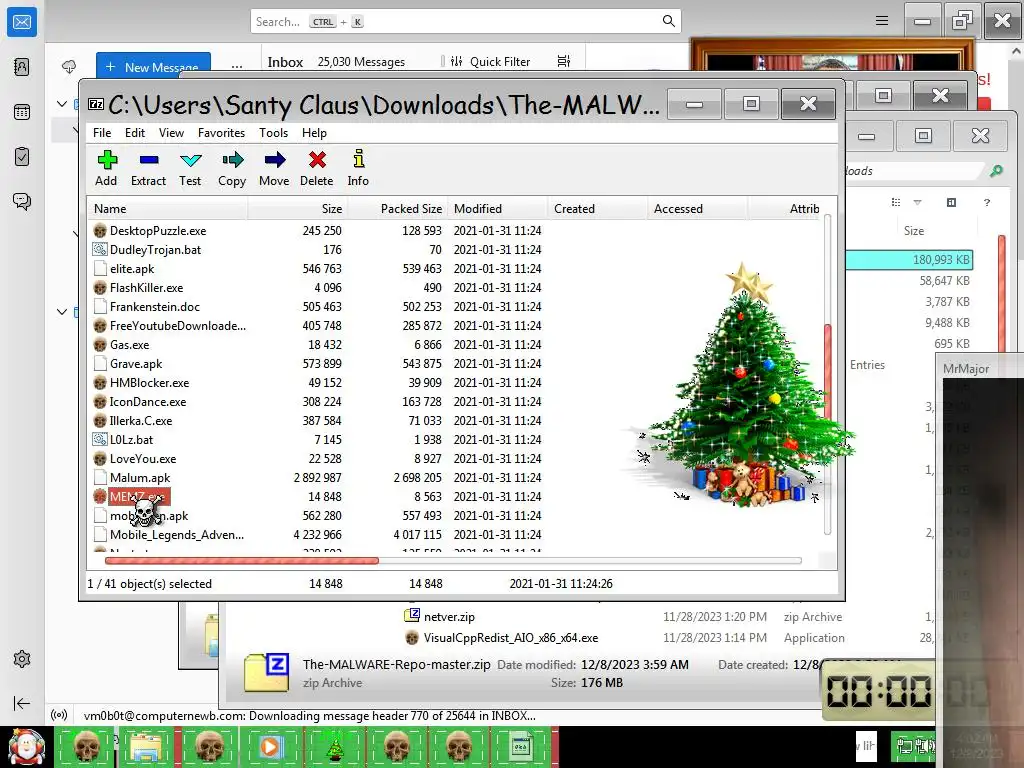Collapse the lower account folder tree chevron
This screenshot has height=768, width=1024.
pyautogui.click(x=61, y=312)
